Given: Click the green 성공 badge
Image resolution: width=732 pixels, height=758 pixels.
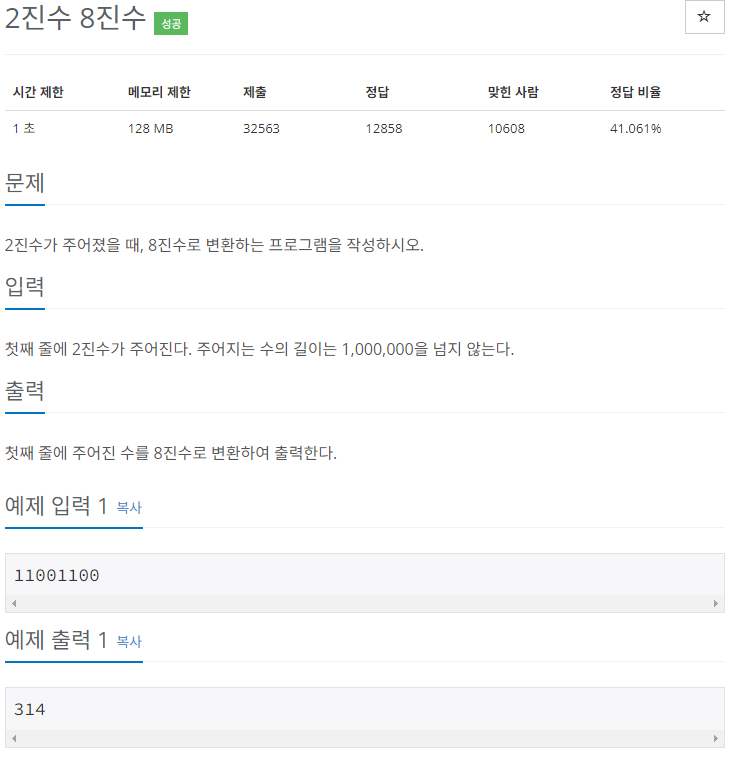Looking at the screenshot, I should (x=171, y=24).
